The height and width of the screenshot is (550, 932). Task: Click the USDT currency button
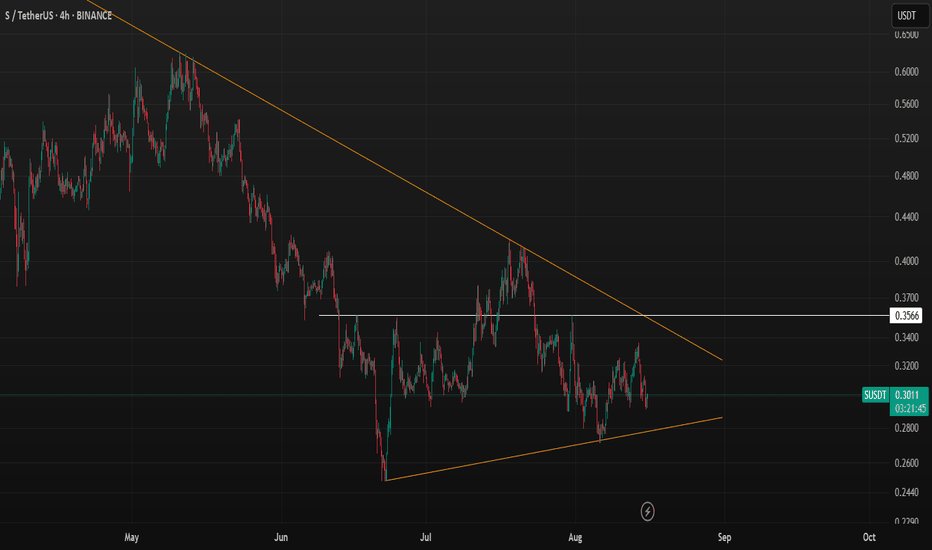(x=909, y=16)
